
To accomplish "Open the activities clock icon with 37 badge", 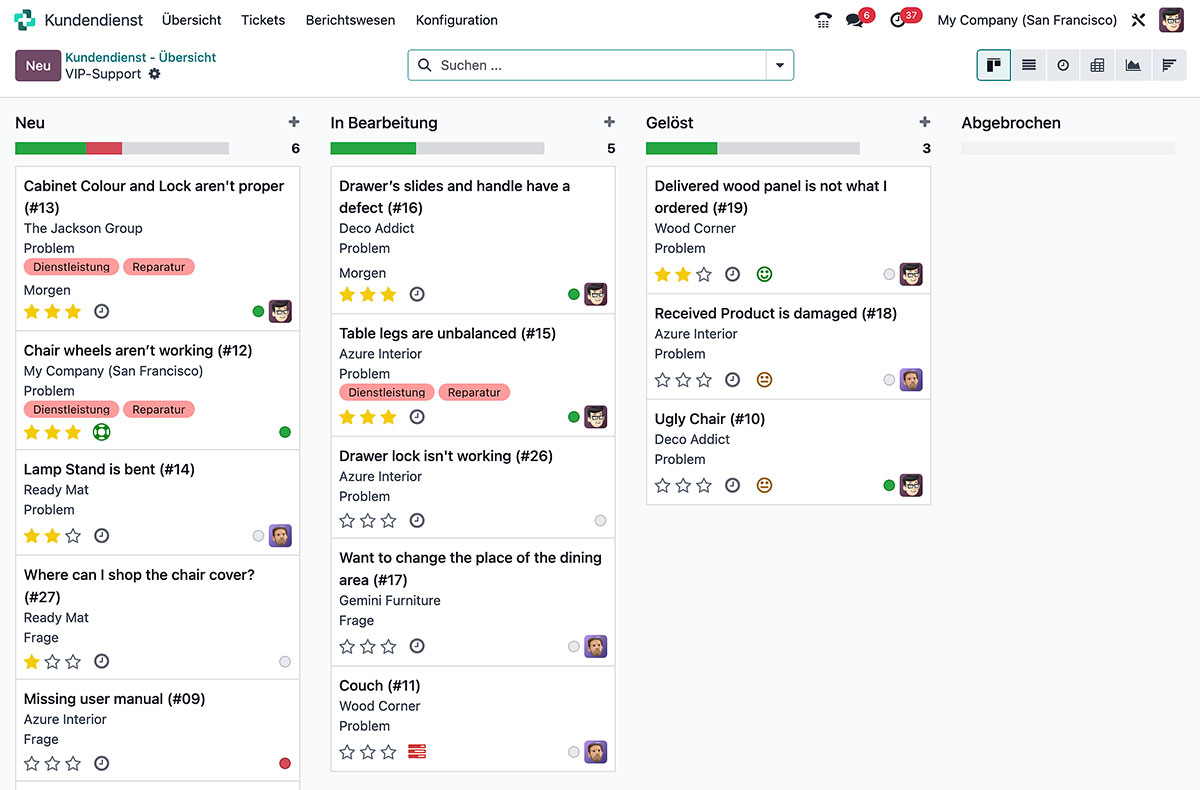I will pyautogui.click(x=897, y=20).
